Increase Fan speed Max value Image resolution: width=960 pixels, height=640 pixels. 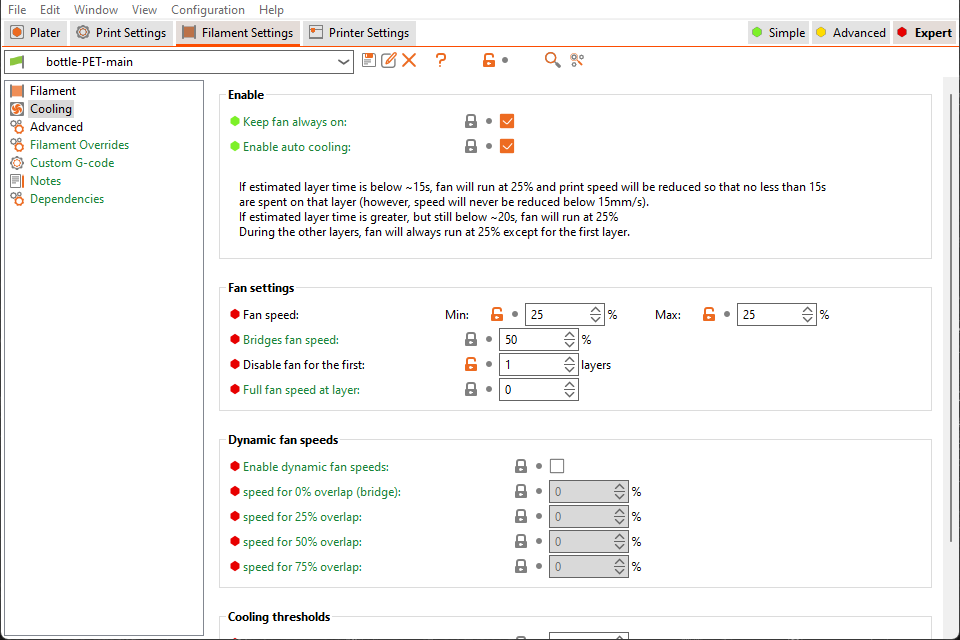808,310
